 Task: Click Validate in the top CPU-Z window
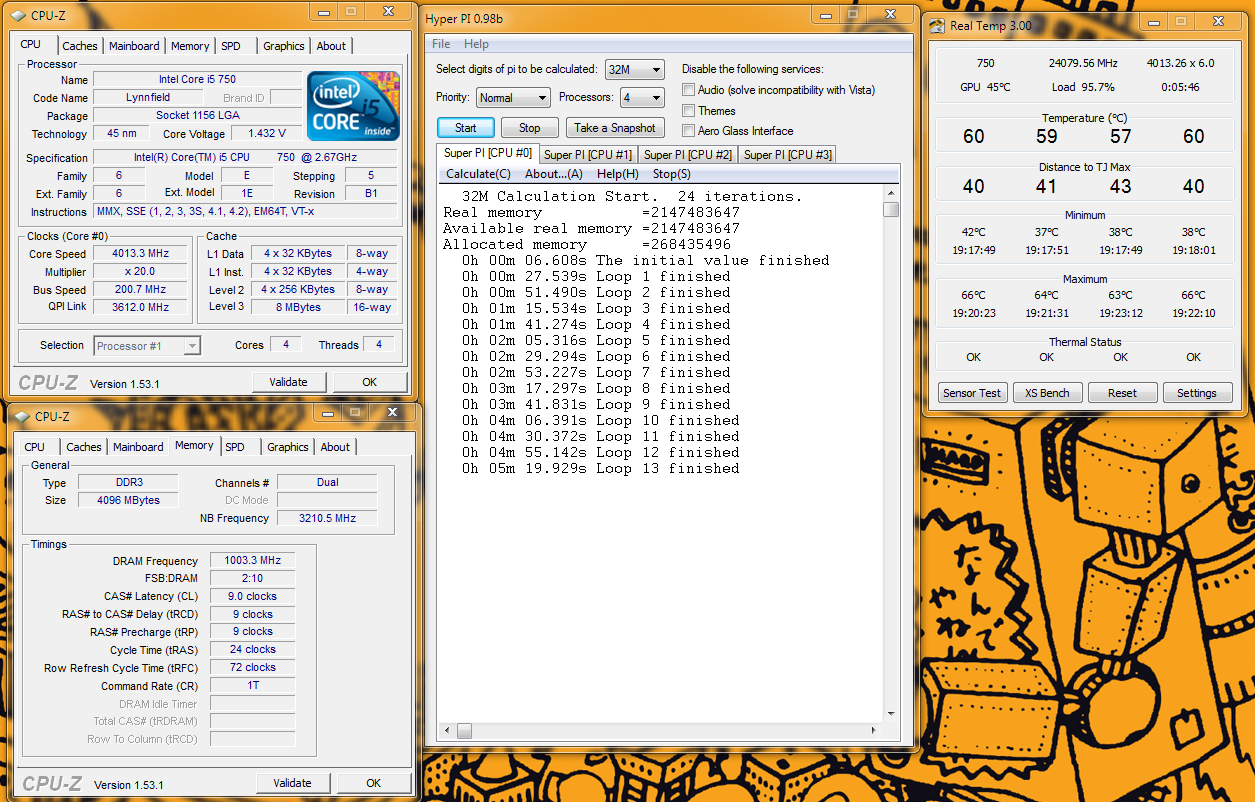[x=289, y=382]
